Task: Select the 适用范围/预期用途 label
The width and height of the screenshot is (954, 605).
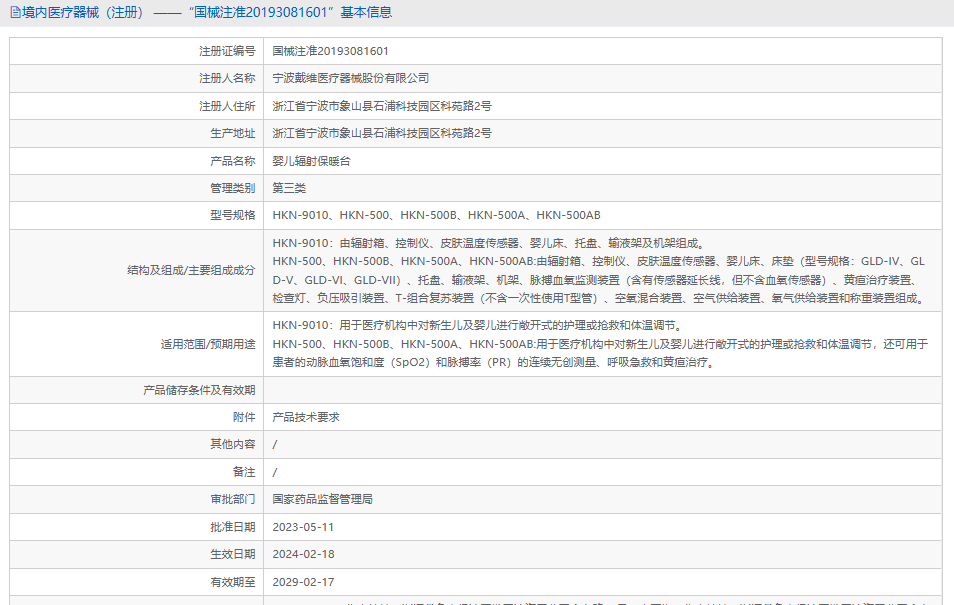Action: pos(208,344)
